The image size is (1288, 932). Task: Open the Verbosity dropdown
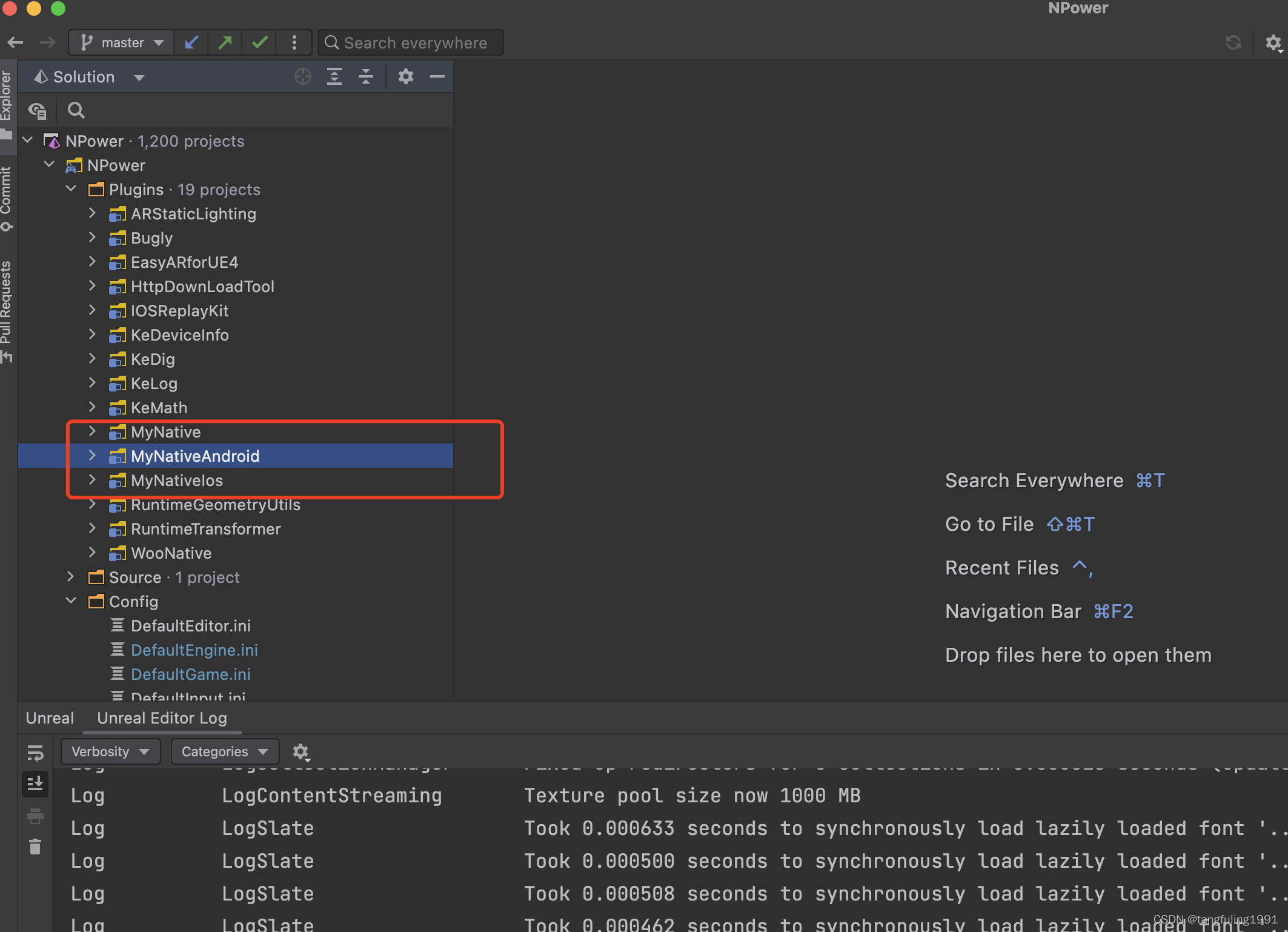coord(110,751)
